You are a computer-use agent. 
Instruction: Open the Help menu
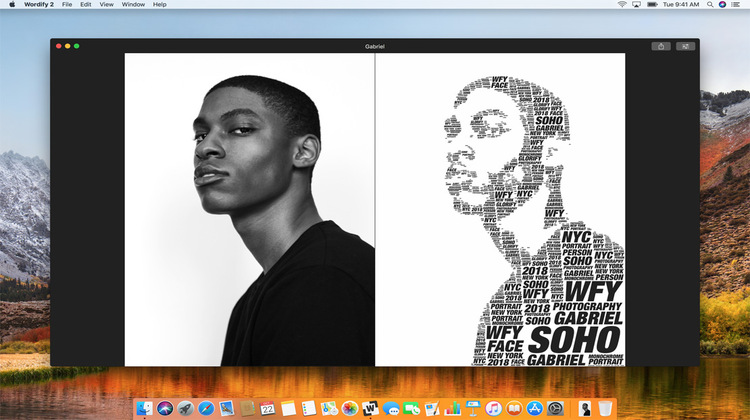[x=160, y=4]
